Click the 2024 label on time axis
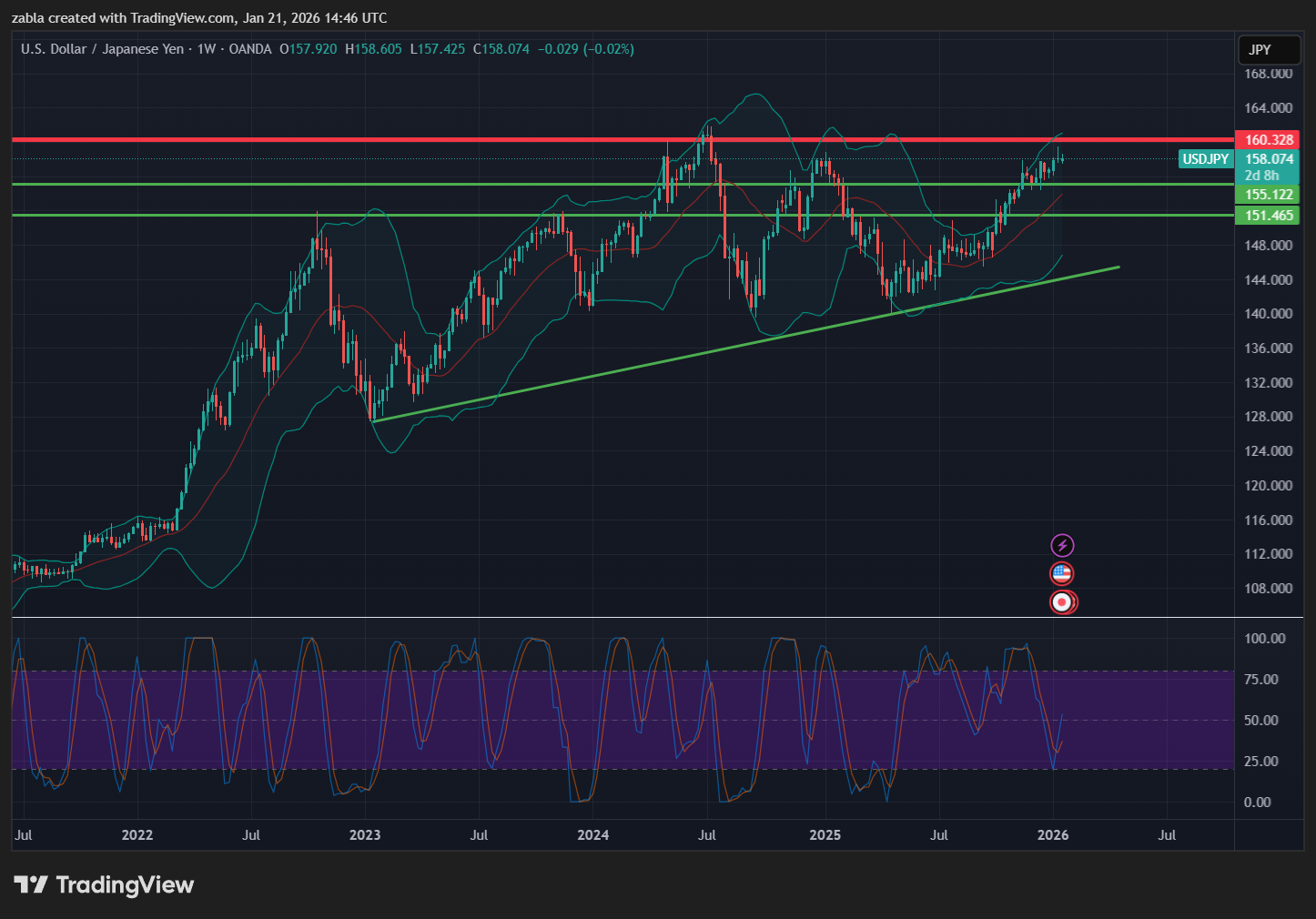 point(593,835)
